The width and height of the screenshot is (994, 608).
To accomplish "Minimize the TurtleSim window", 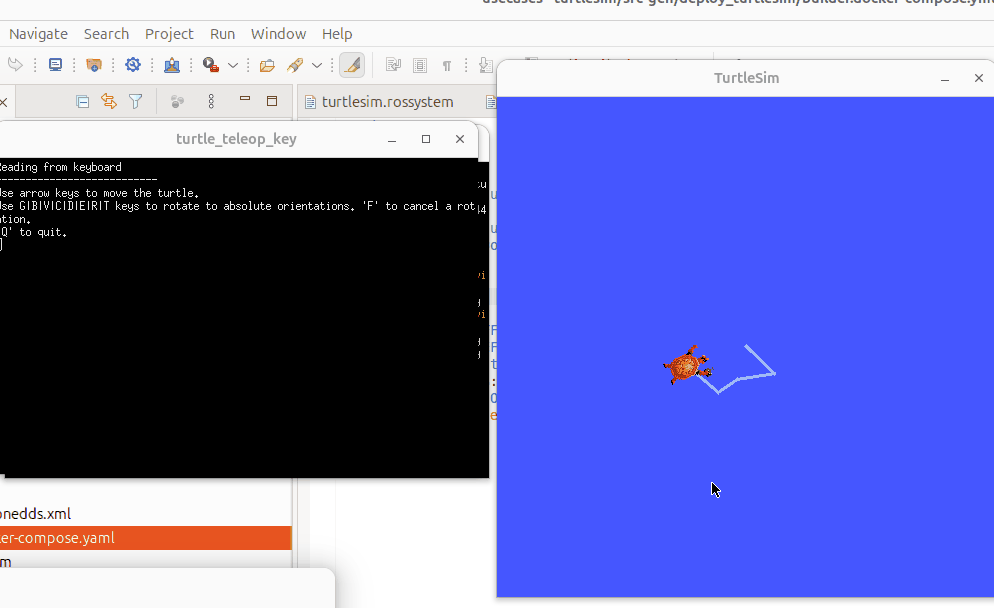I will coord(945,79).
